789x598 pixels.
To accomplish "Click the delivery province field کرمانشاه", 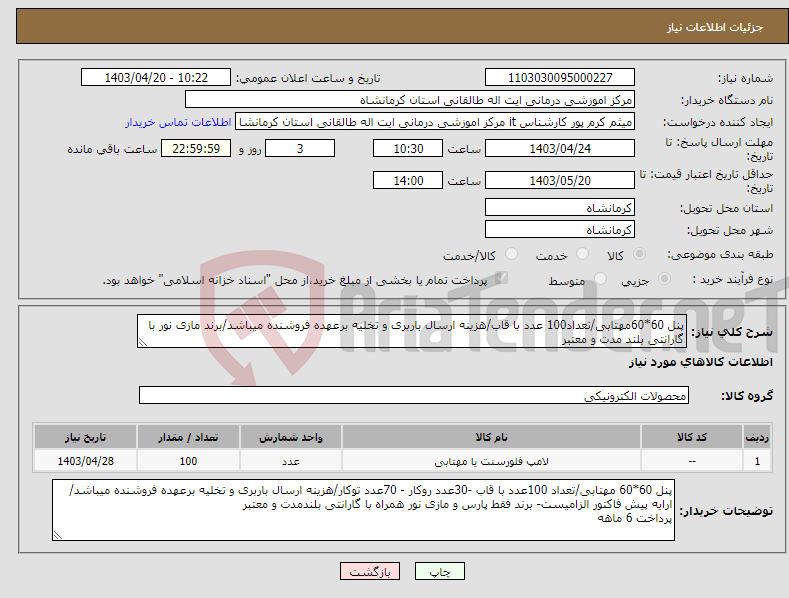I will [x=560, y=207].
